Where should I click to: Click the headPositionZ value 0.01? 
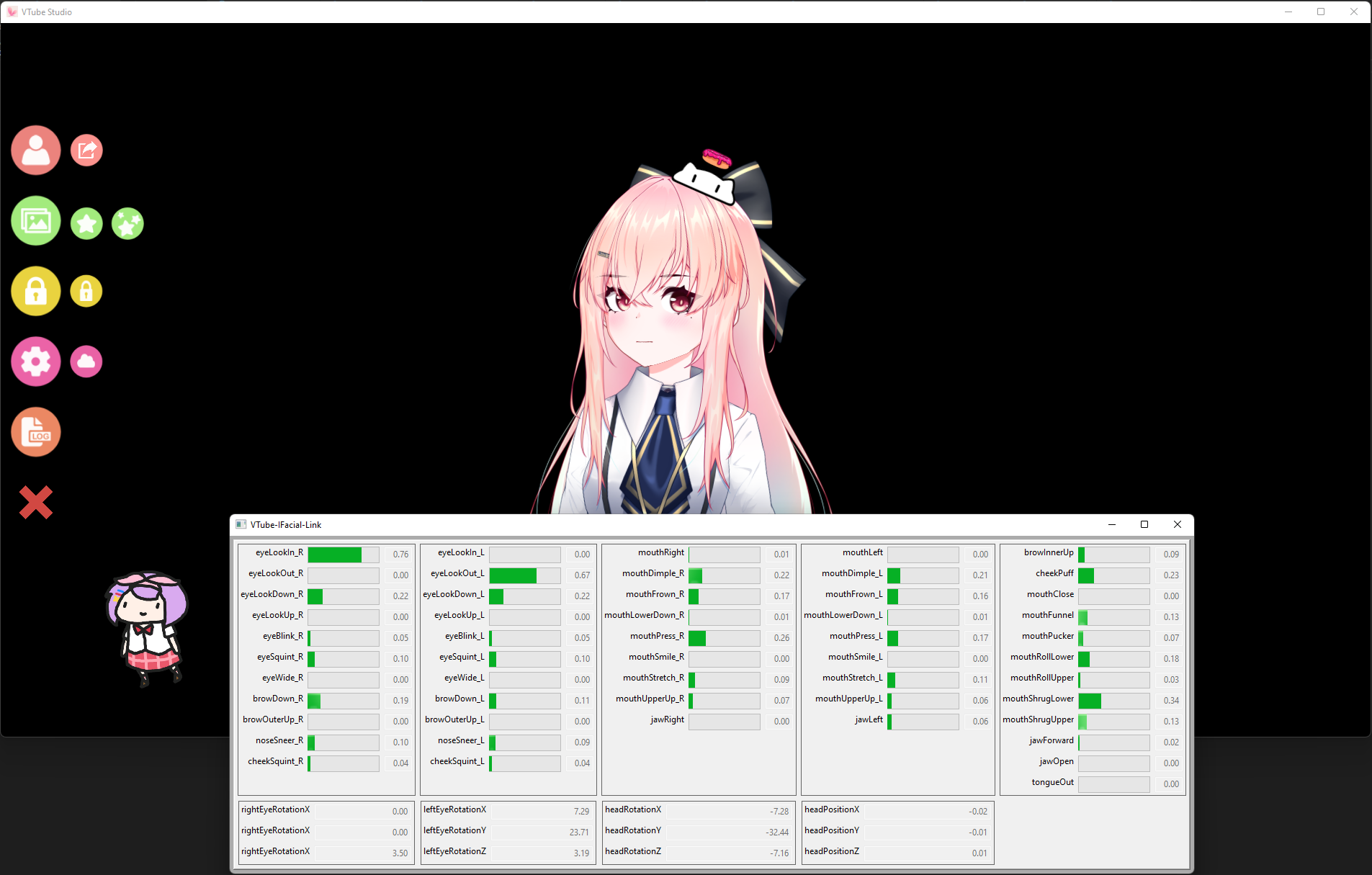pos(979,853)
